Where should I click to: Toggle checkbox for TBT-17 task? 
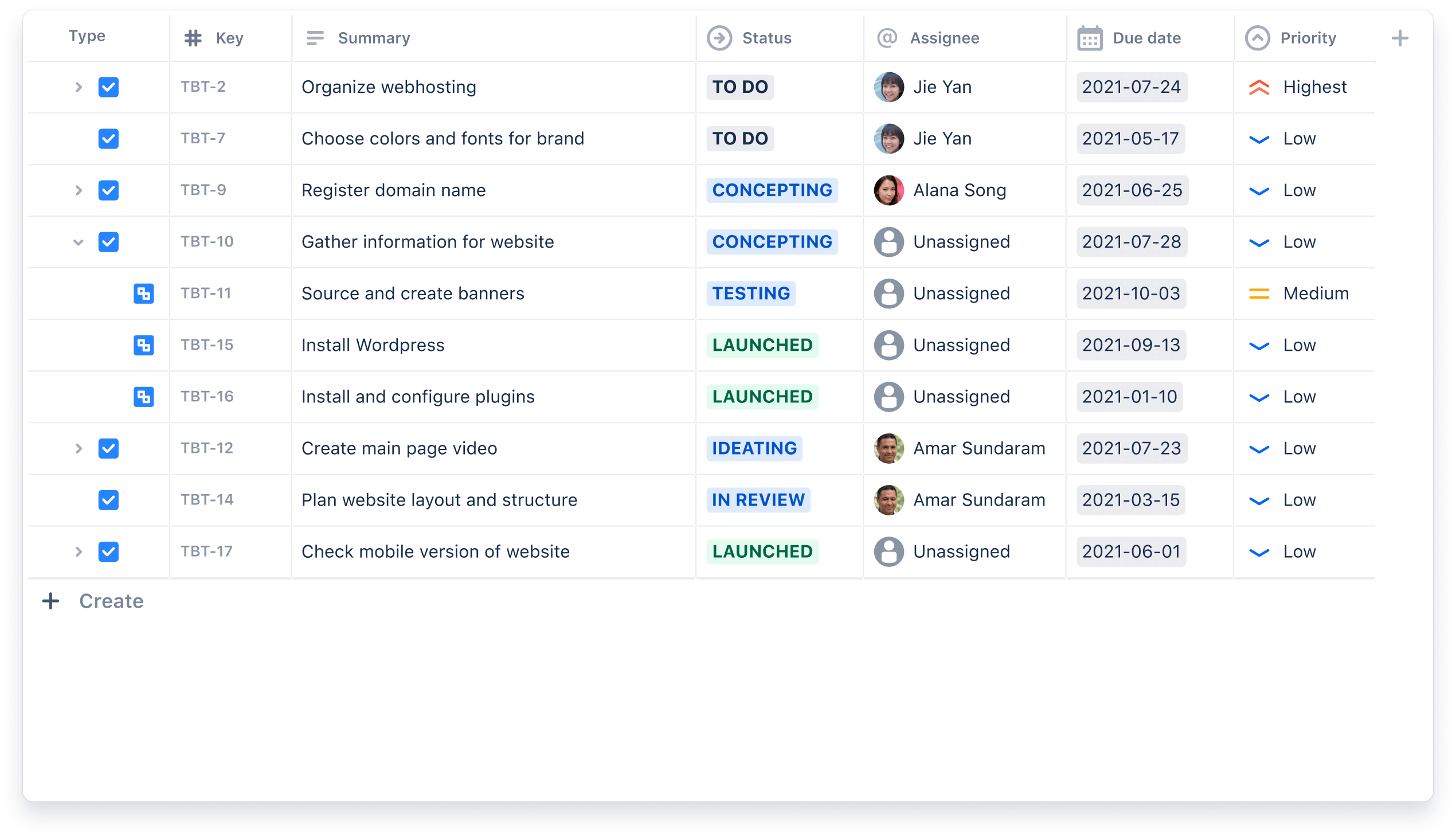(x=109, y=551)
